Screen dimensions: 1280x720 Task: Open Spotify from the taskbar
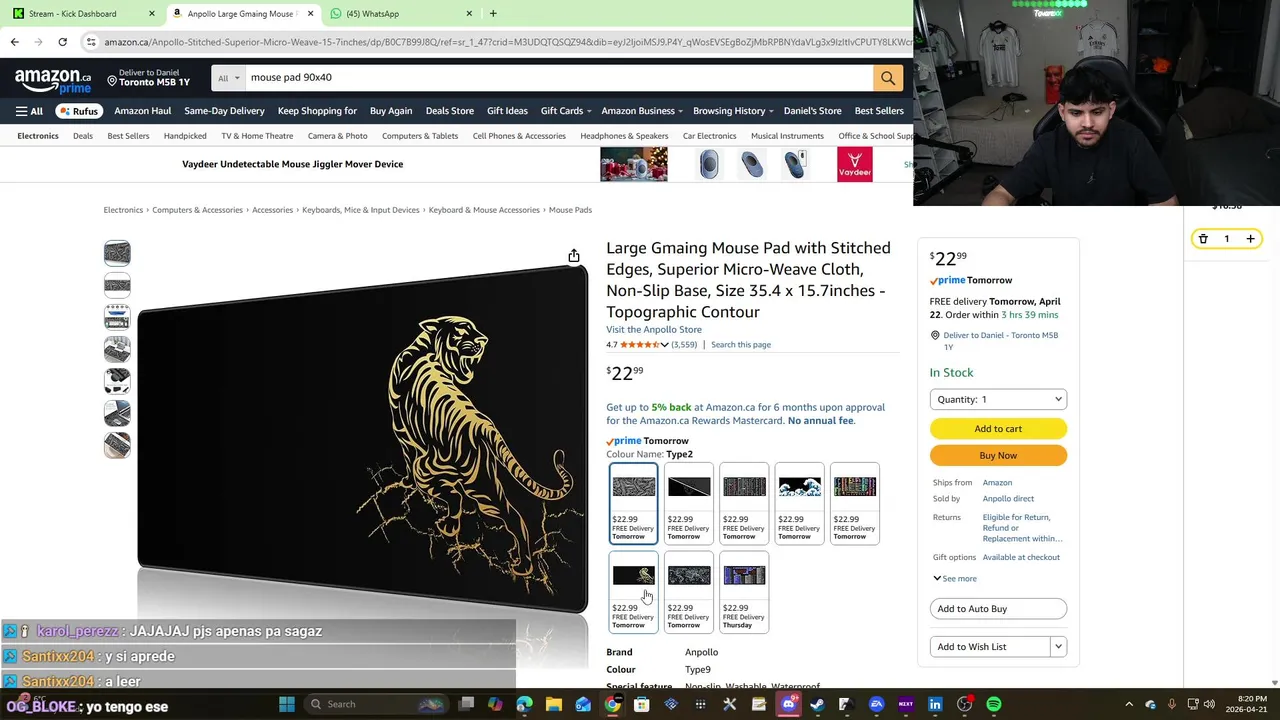(993, 704)
